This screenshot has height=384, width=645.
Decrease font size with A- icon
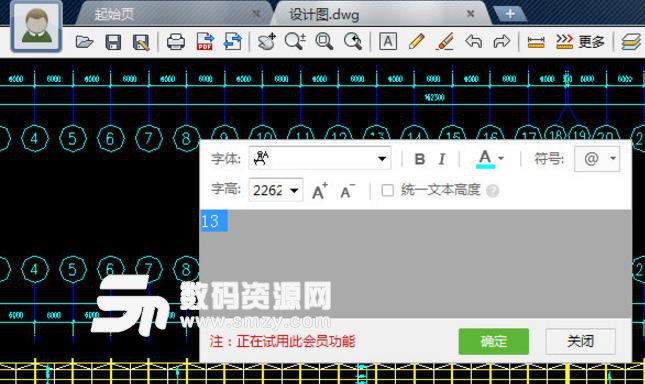click(x=348, y=191)
